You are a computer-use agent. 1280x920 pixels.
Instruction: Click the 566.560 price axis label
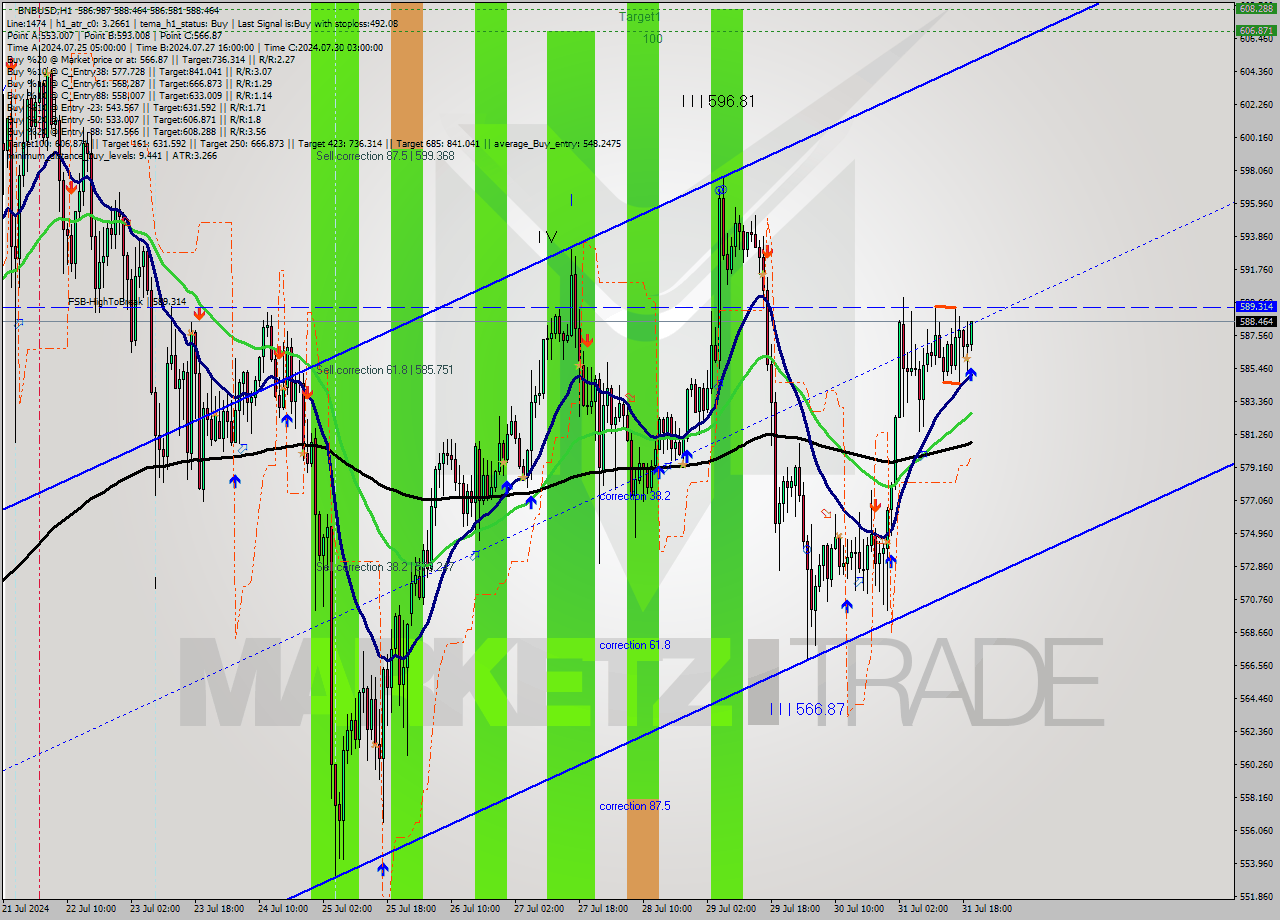pyautogui.click(x=1255, y=665)
